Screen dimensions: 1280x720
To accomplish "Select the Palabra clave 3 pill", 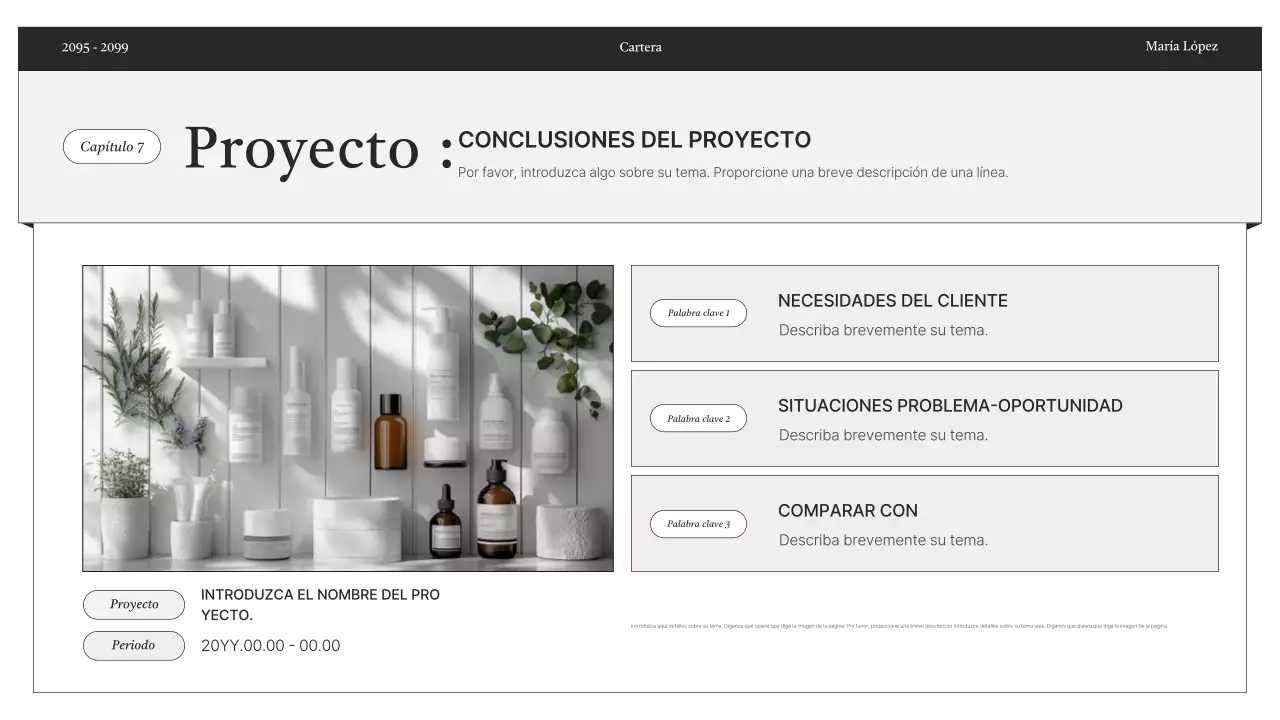I will 698,523.
